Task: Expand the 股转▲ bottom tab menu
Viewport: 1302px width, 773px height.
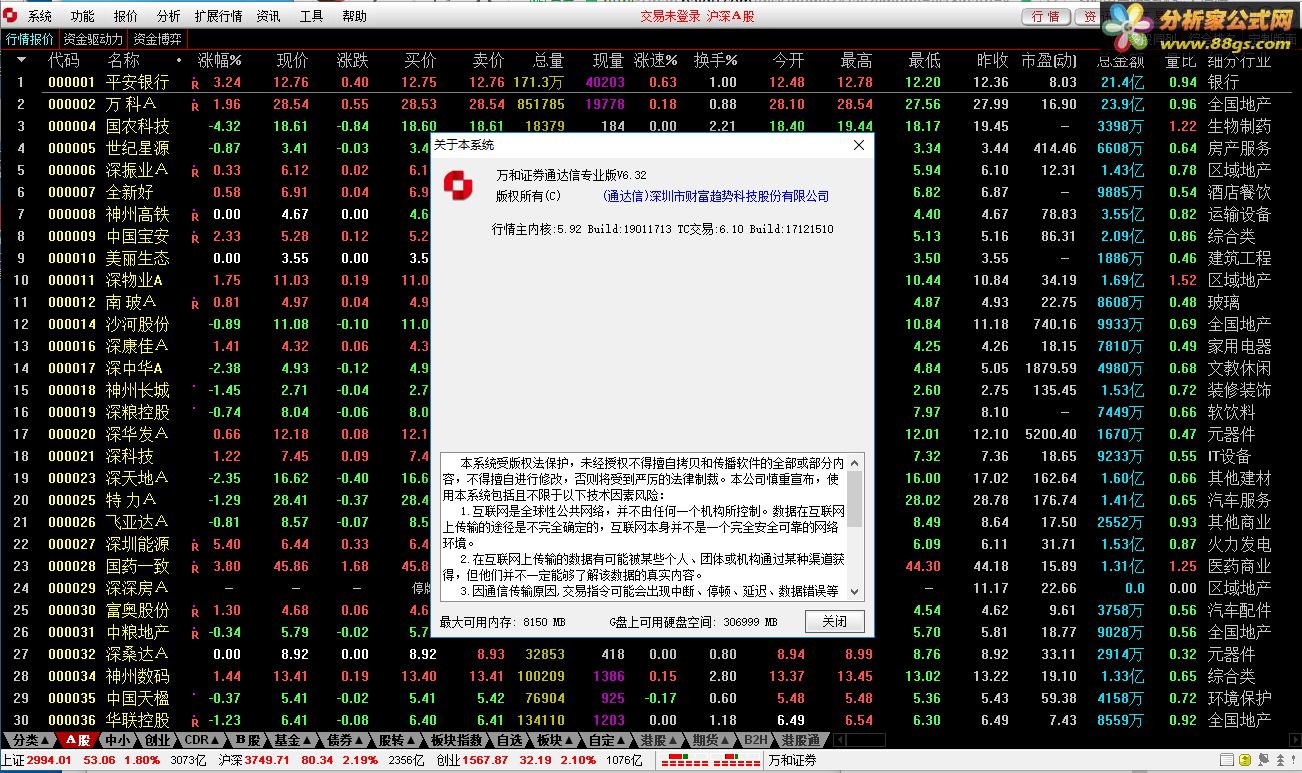Action: click(x=398, y=740)
